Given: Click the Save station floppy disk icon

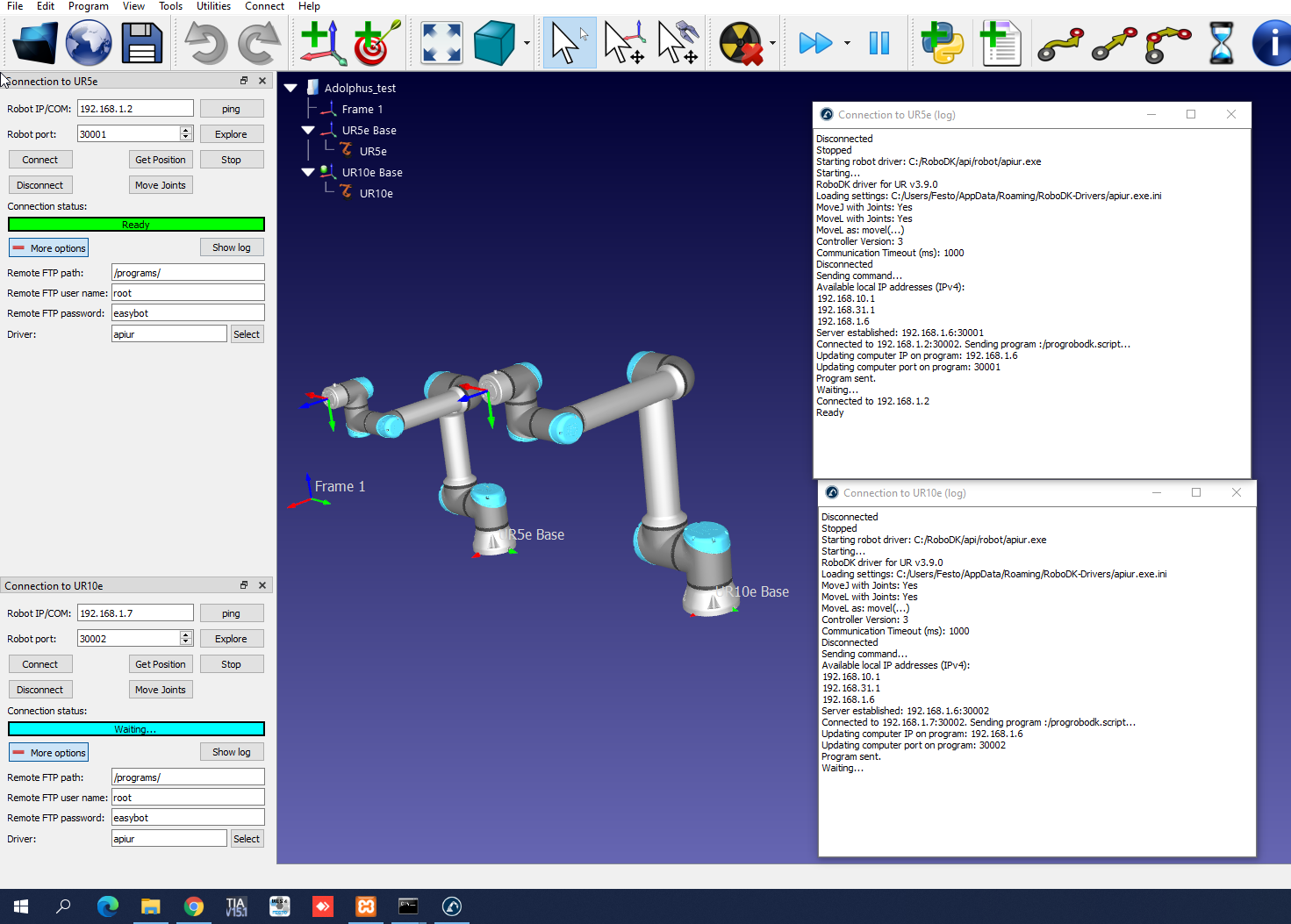Looking at the screenshot, I should click(141, 43).
